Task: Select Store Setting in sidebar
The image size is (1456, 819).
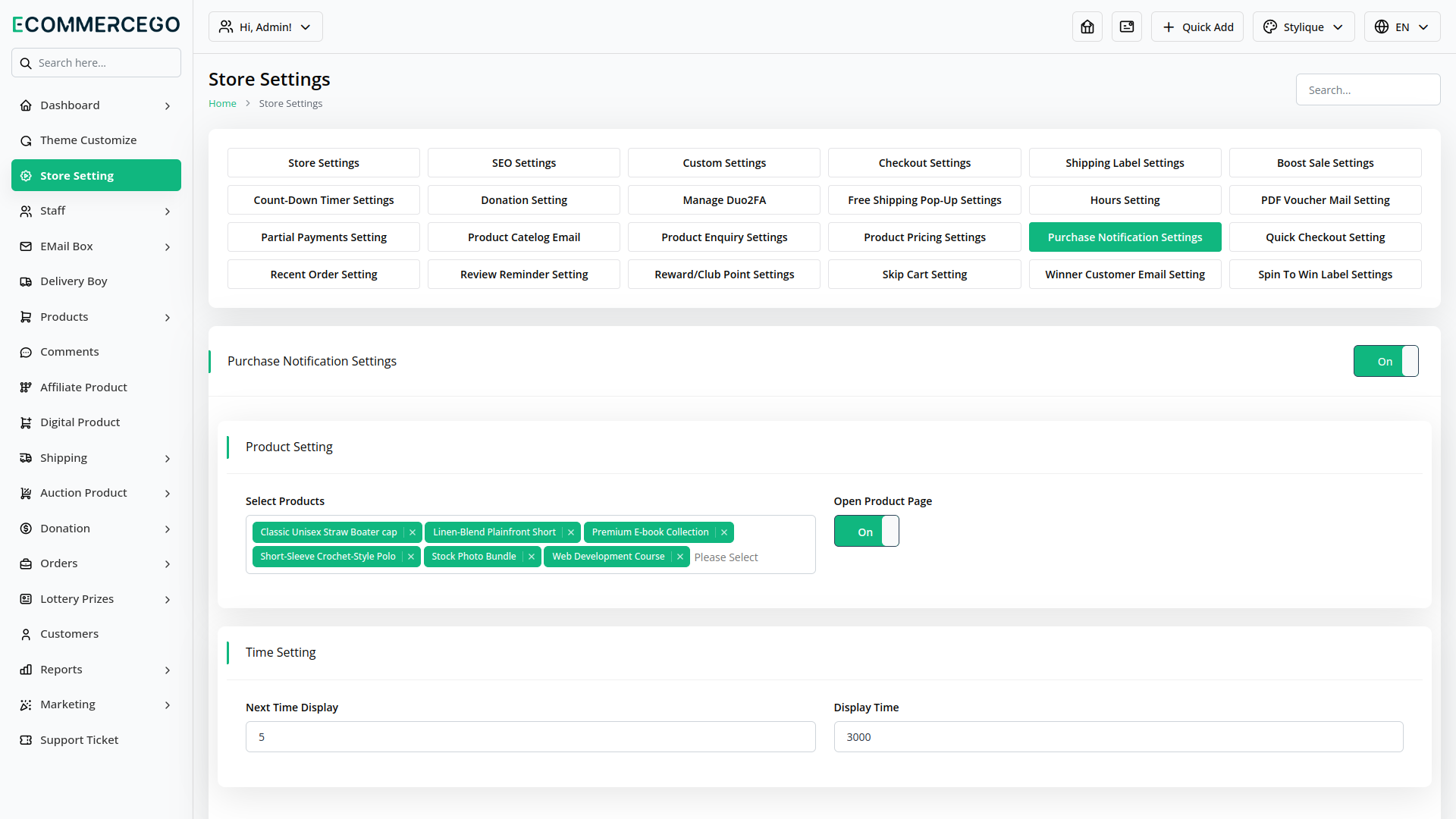Action: click(x=96, y=175)
